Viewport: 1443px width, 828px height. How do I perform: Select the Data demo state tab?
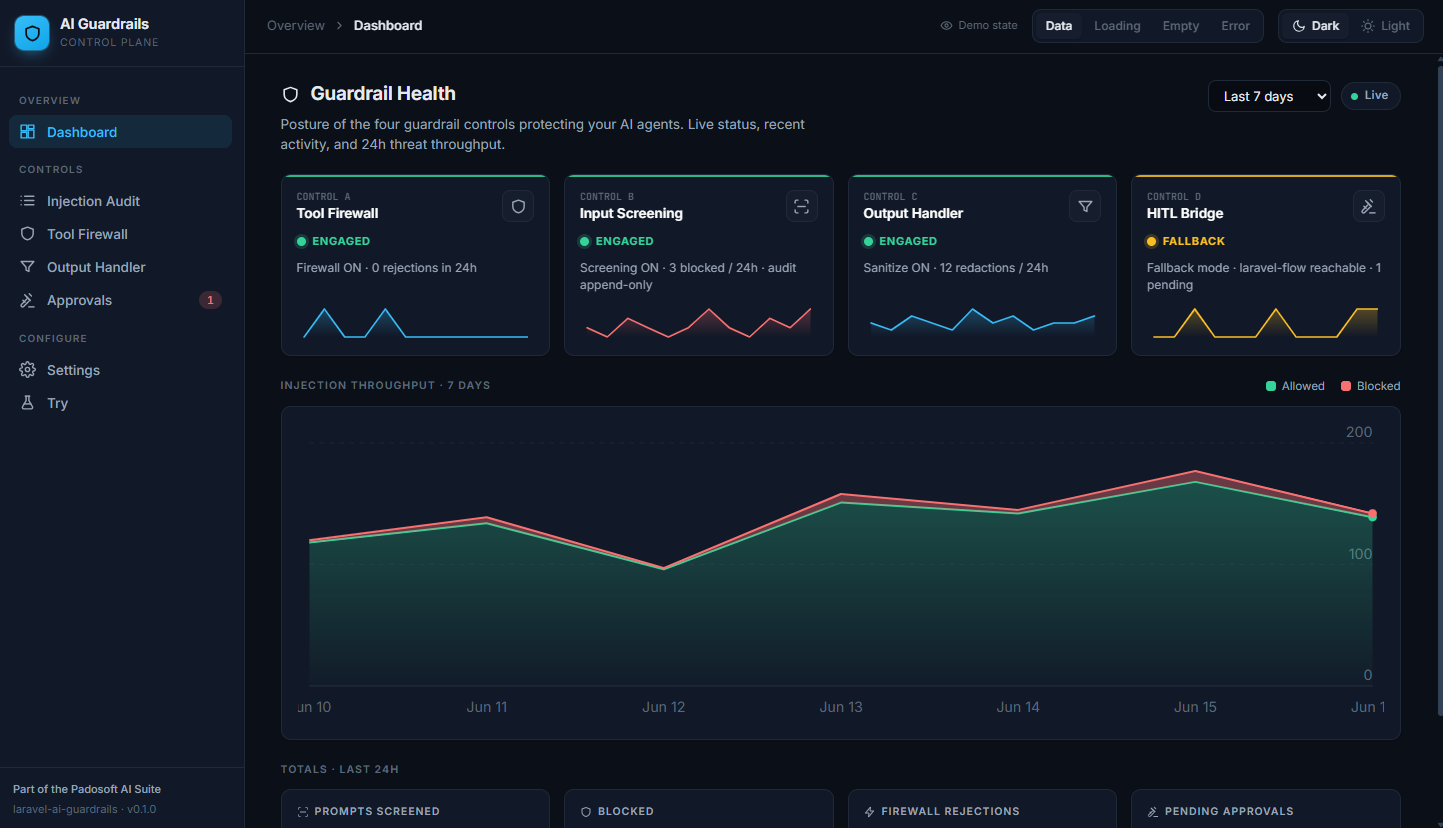pos(1059,26)
